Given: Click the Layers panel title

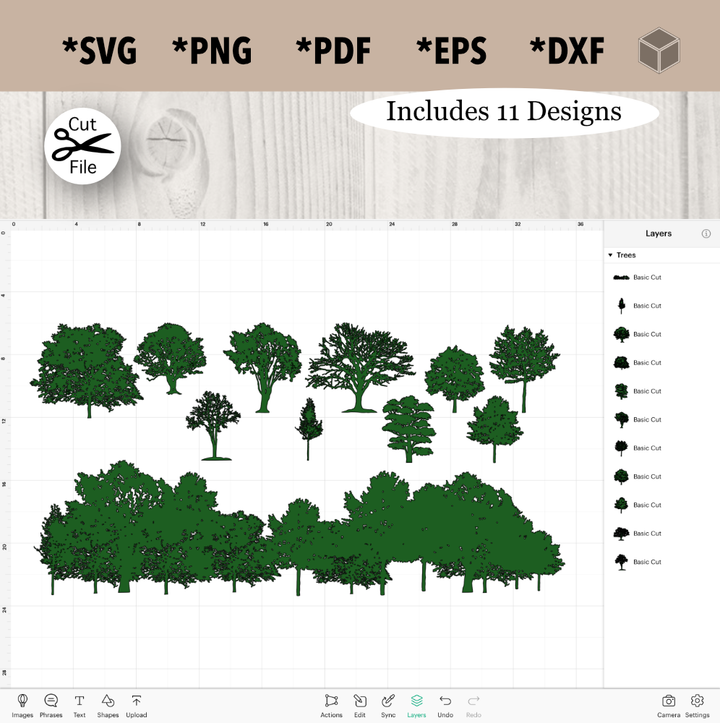Looking at the screenshot, I should 658,233.
